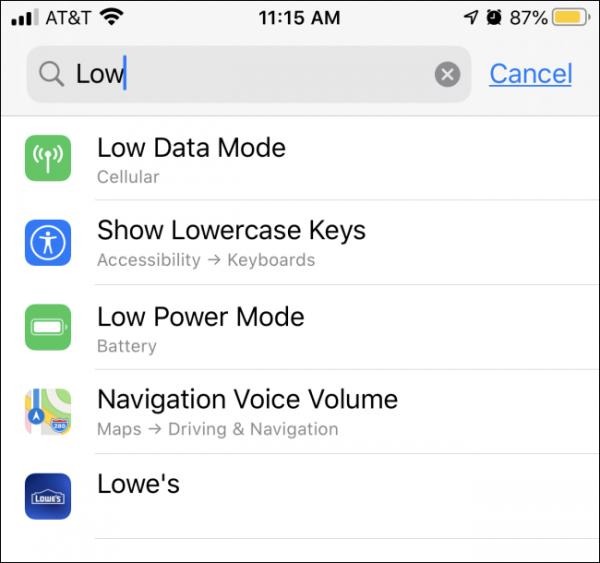
Task: Tap the alarm clock status icon
Action: [494, 17]
